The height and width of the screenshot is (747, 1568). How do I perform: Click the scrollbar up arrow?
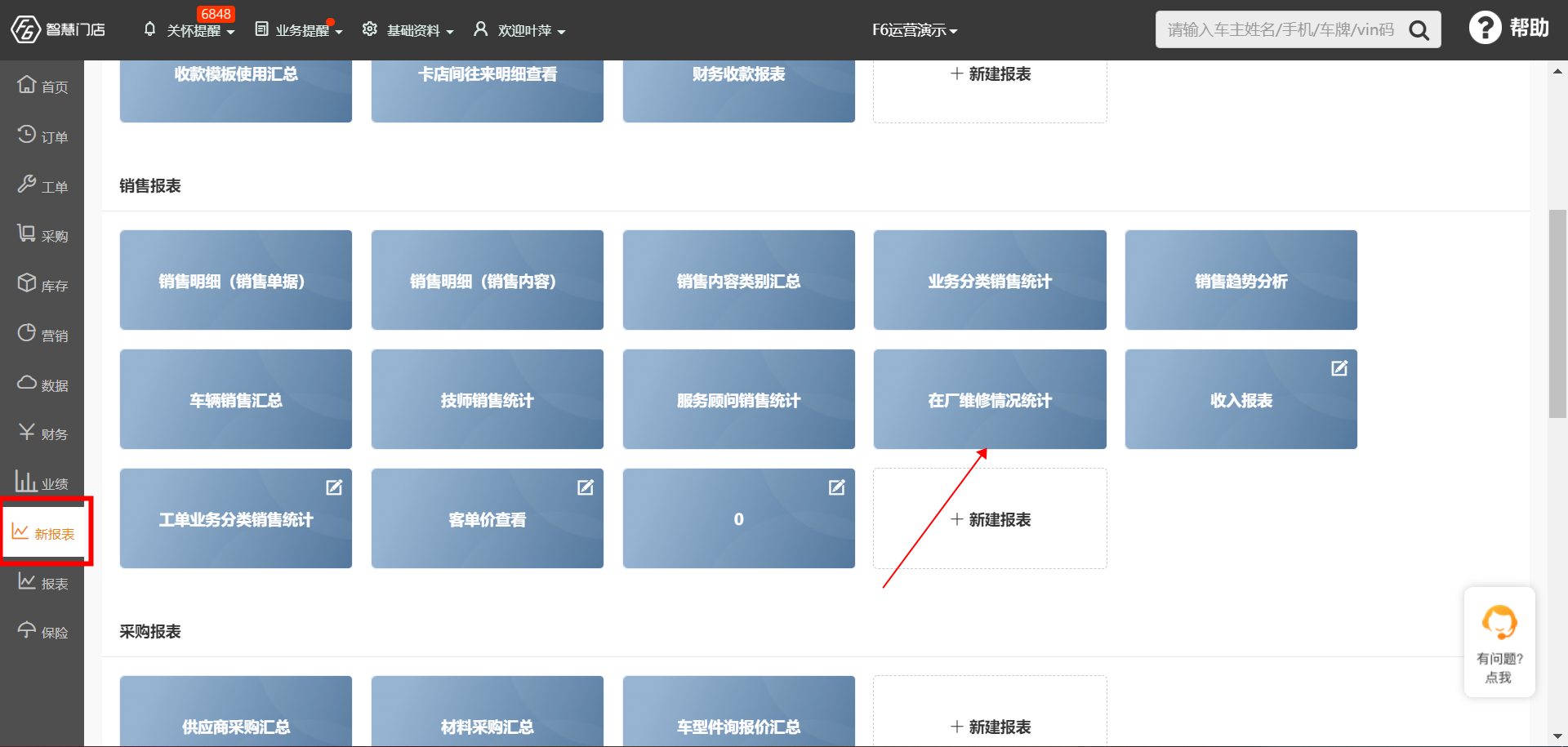point(1557,72)
